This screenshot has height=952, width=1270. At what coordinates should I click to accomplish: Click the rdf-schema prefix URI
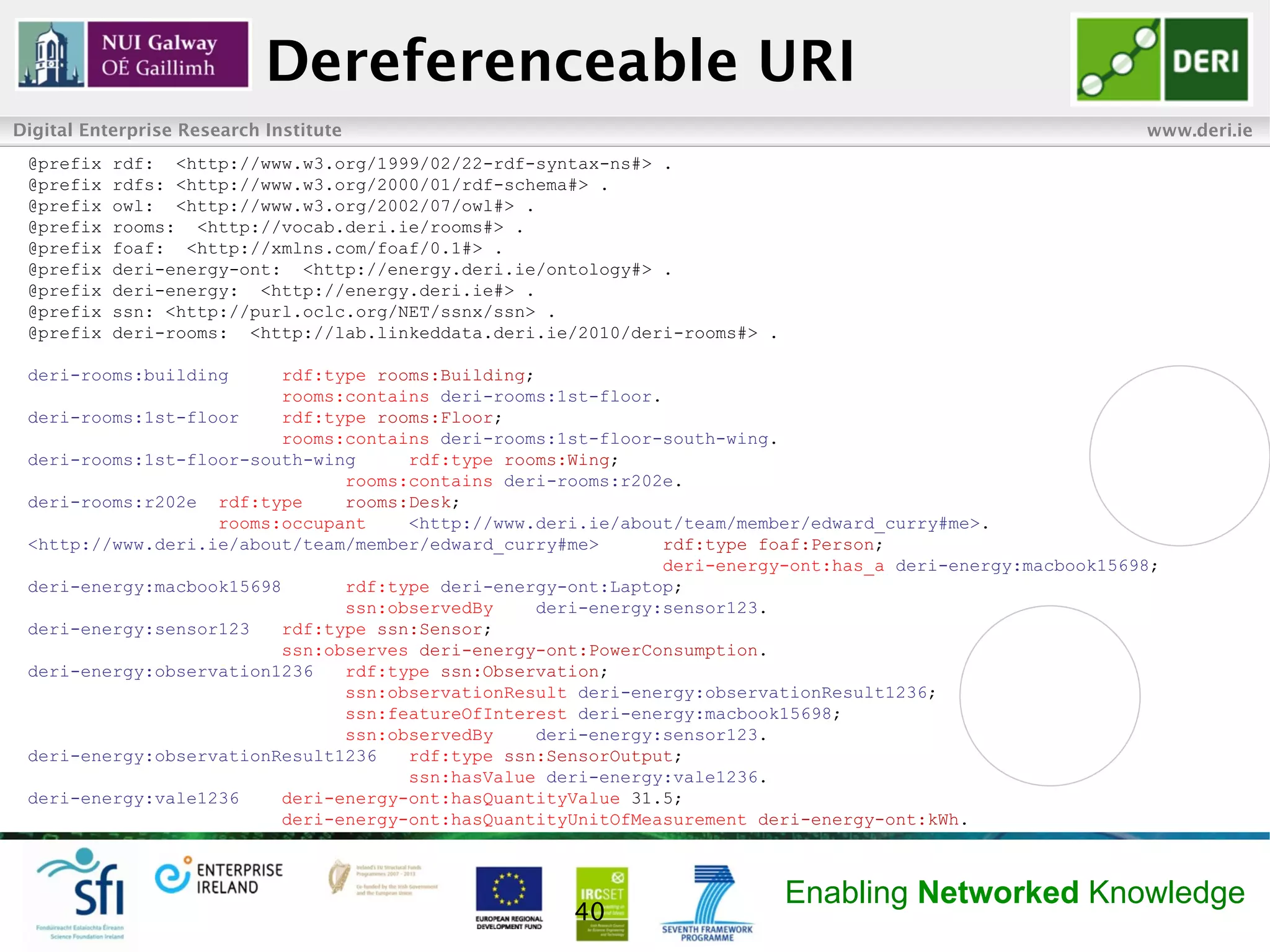[382, 185]
